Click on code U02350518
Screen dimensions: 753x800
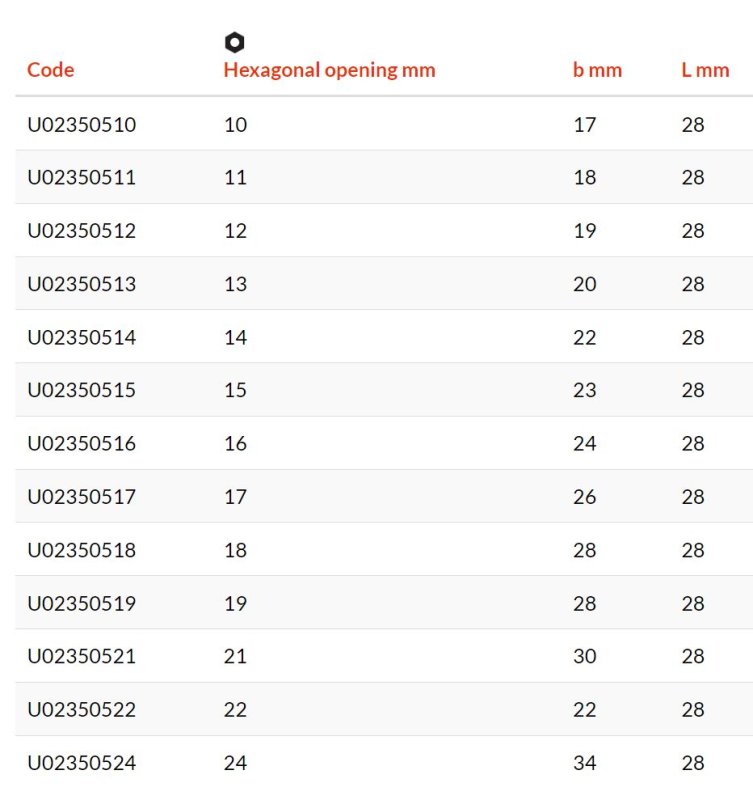[82, 550]
